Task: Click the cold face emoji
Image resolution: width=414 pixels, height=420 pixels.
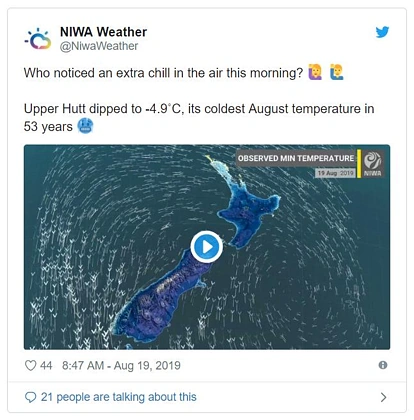Action: 85,126
